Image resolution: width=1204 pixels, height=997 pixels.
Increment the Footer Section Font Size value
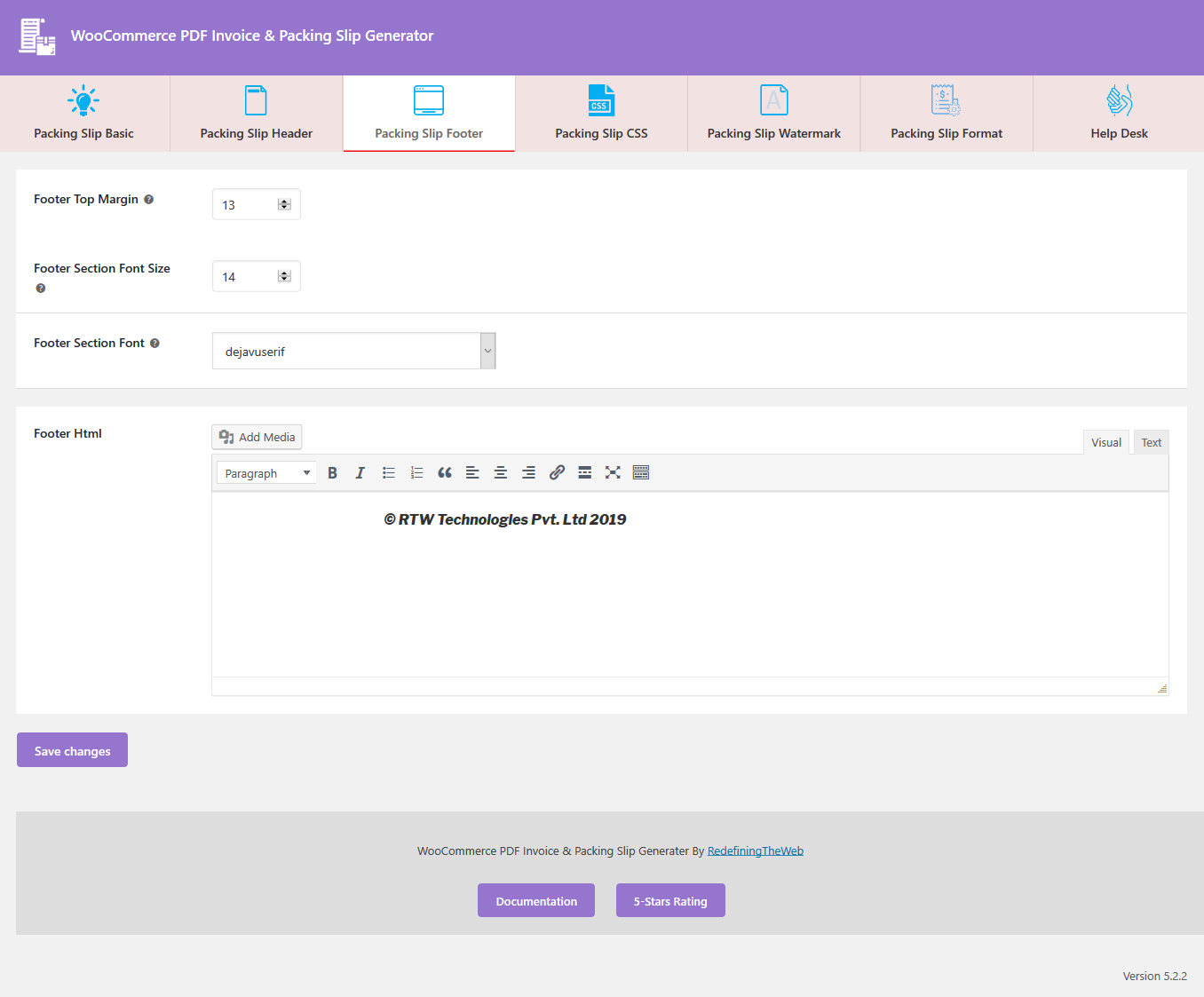pos(285,272)
